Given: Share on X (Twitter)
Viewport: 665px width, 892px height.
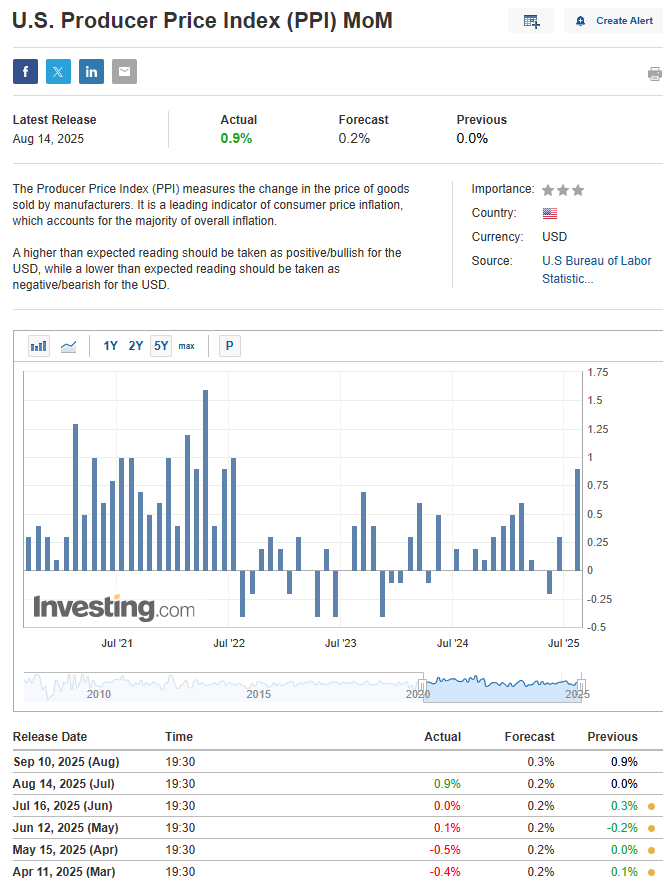Looking at the screenshot, I should click(59, 71).
